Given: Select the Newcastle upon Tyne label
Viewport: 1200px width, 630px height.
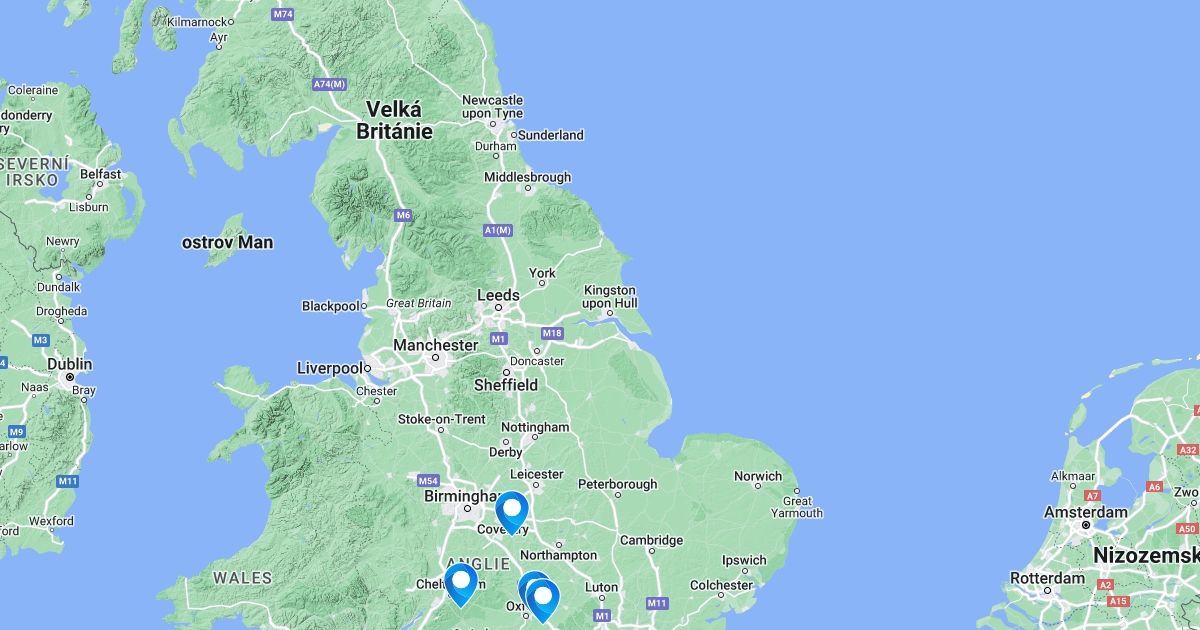Looking at the screenshot, I should tap(492, 107).
